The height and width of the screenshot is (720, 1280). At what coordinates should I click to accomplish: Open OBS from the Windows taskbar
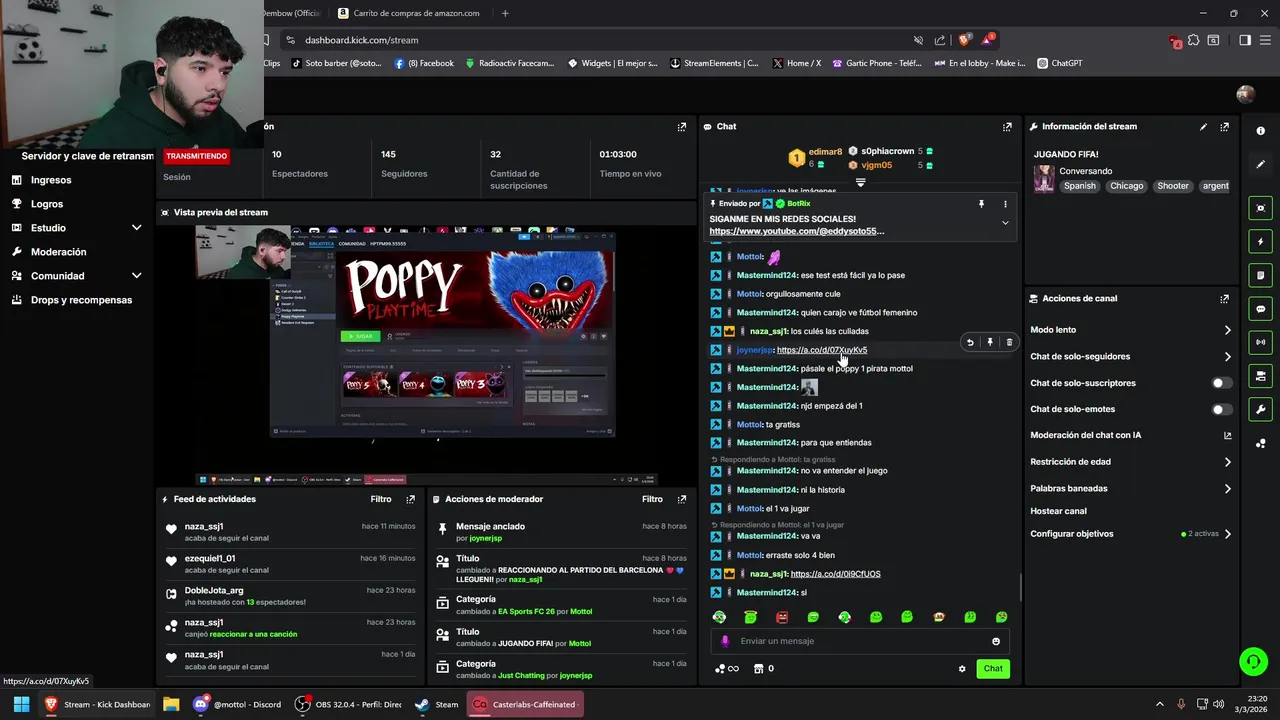click(x=349, y=705)
